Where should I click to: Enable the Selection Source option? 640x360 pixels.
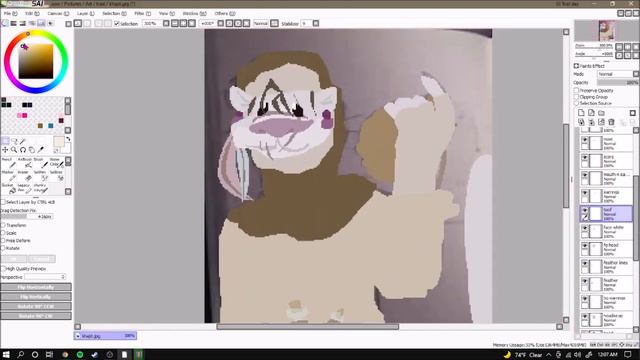[x=576, y=103]
